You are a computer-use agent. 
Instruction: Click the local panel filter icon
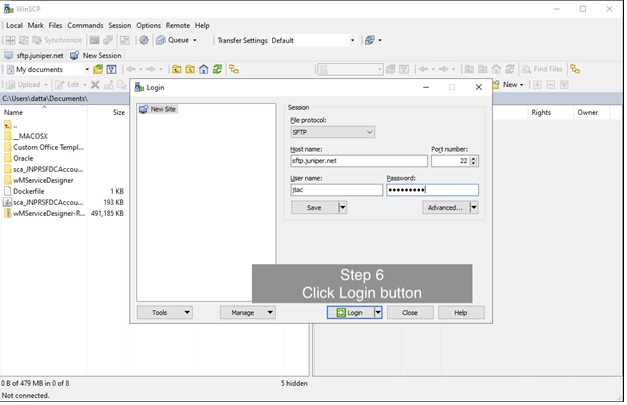point(112,70)
